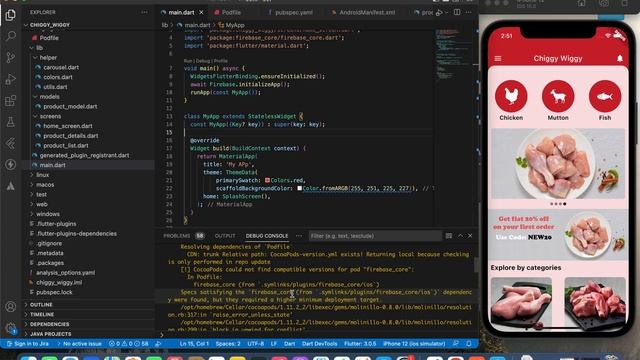Click Flutter: 3.0.5 version in status bar
The image size is (640, 360).
(360, 344)
